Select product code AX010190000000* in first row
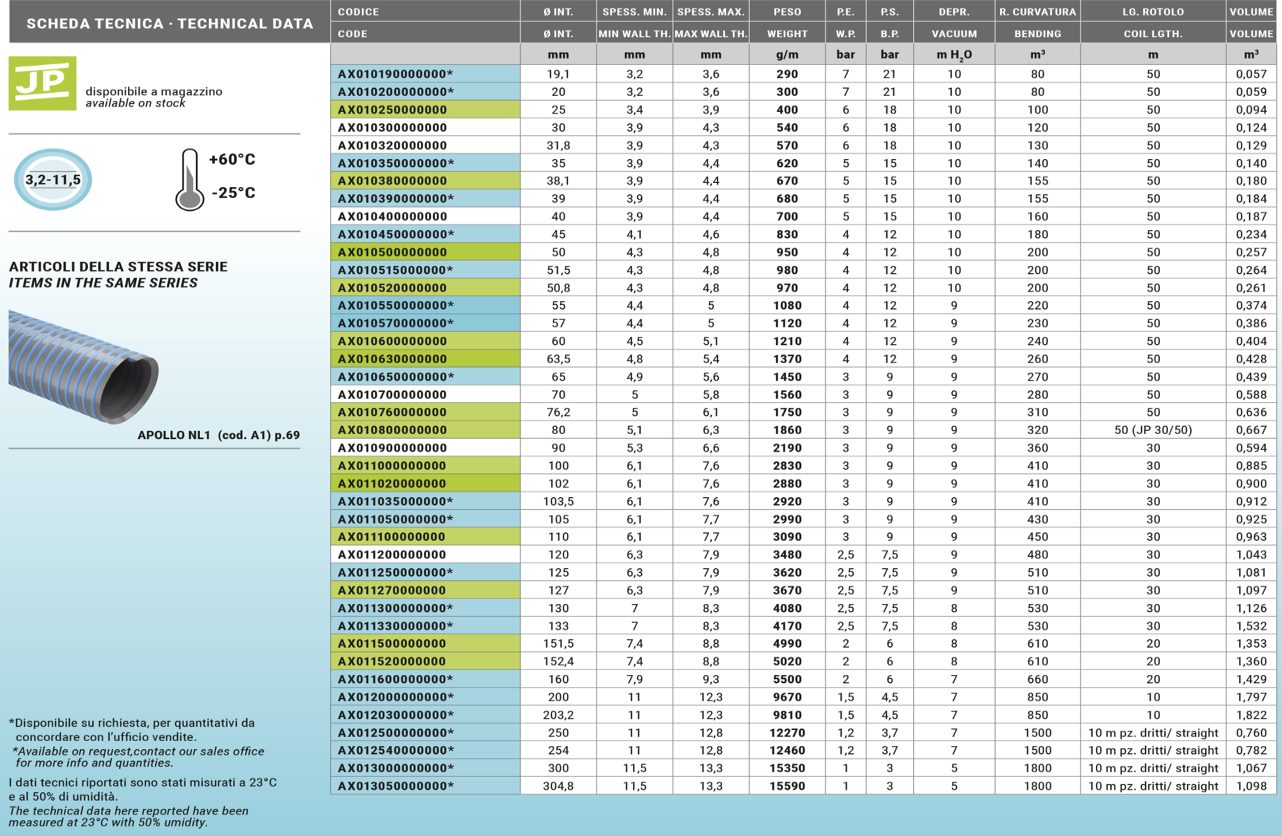The image size is (1282, 836). (x=395, y=74)
